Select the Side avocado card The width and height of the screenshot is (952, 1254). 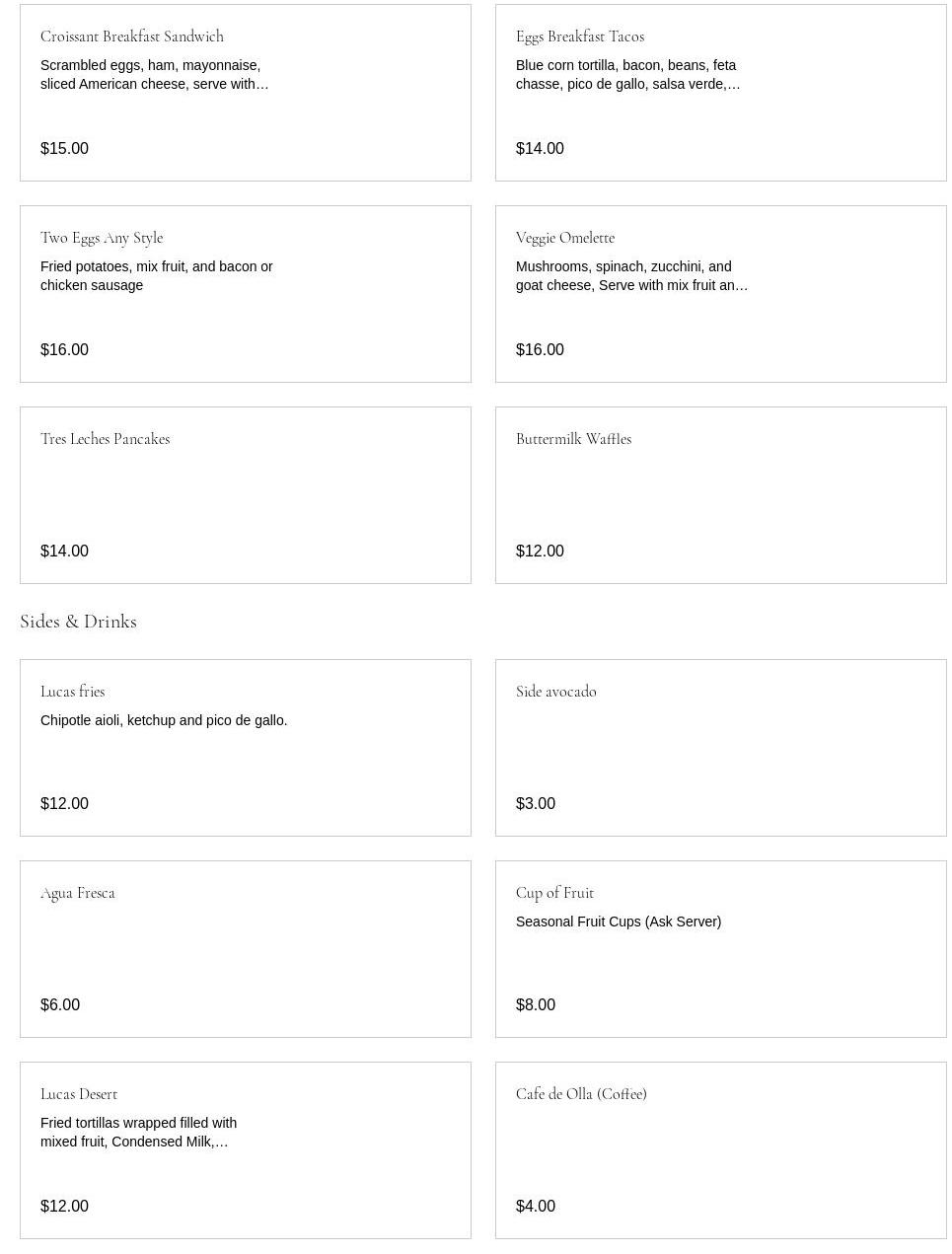pos(720,748)
